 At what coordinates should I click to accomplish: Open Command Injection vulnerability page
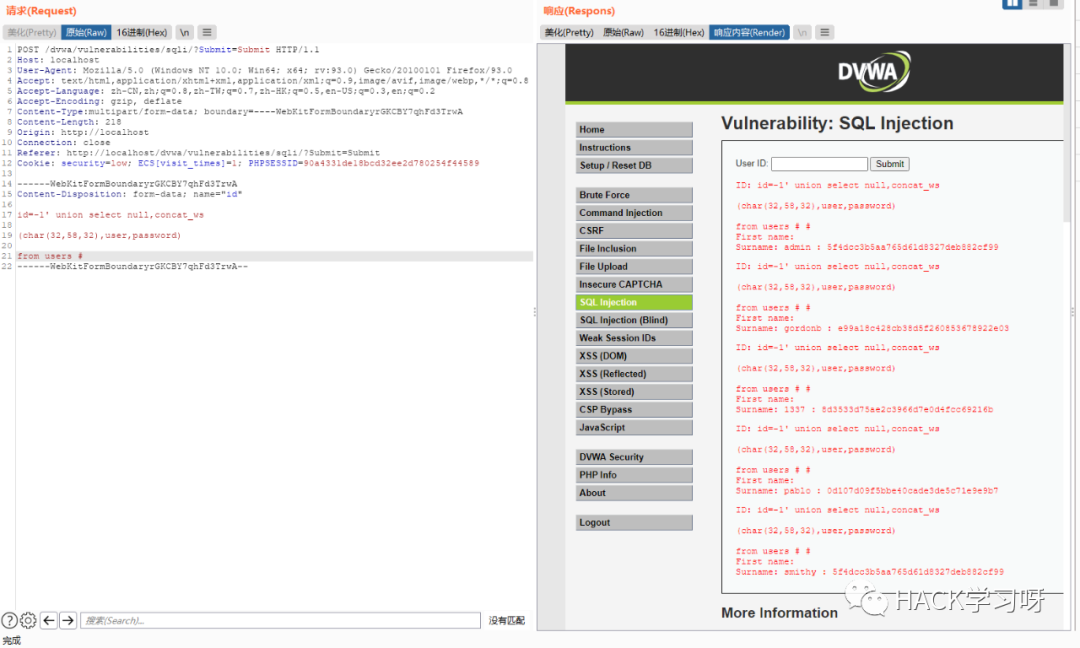pyautogui.click(x=634, y=213)
